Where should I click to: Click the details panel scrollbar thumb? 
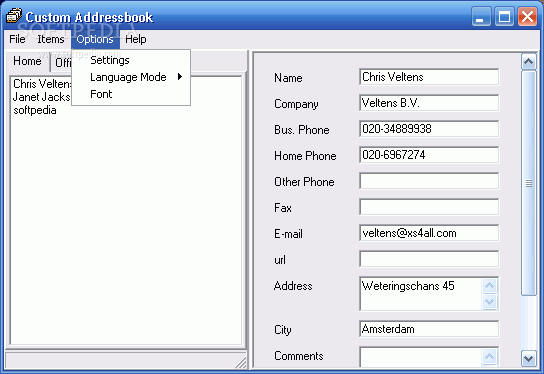[528, 183]
